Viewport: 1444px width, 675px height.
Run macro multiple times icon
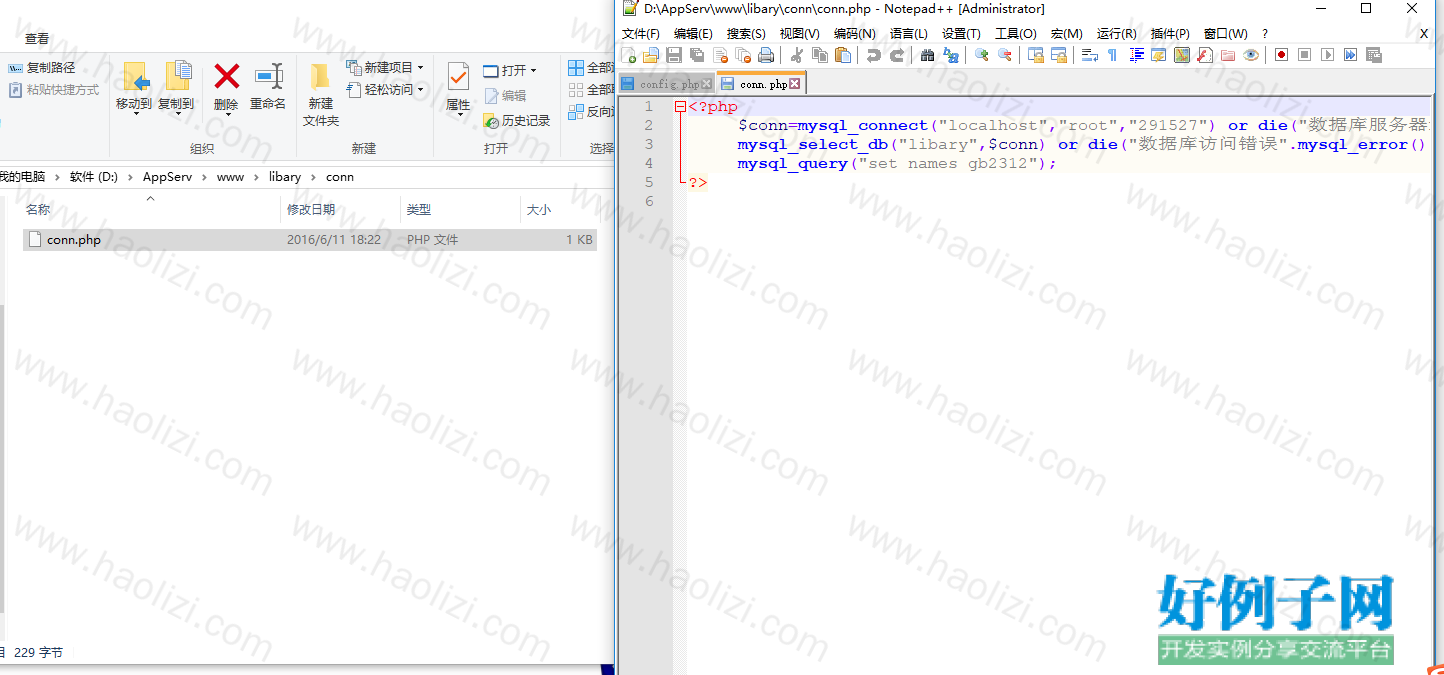(x=1351, y=55)
